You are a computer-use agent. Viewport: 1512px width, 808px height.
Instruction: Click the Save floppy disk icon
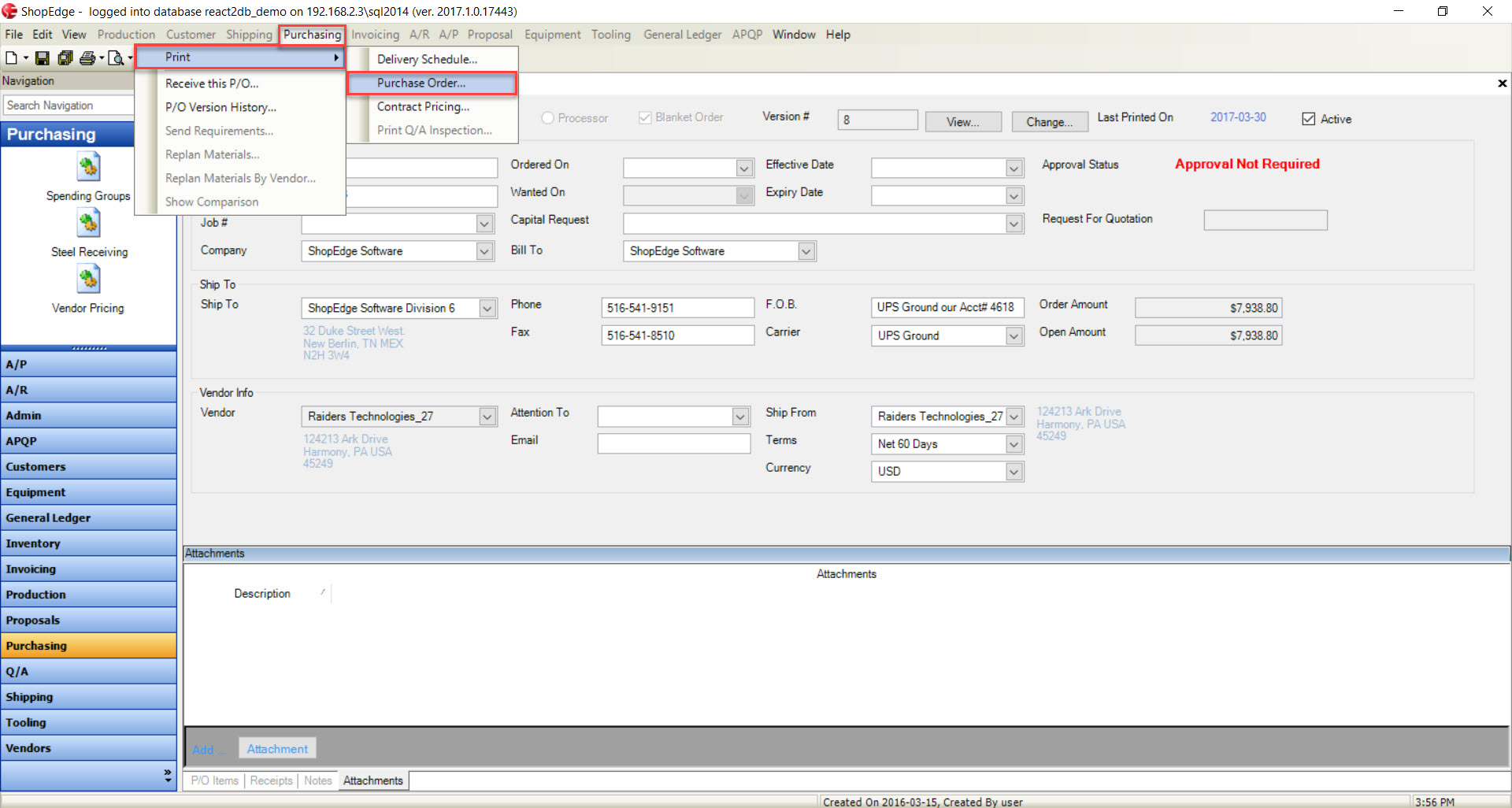(x=43, y=57)
